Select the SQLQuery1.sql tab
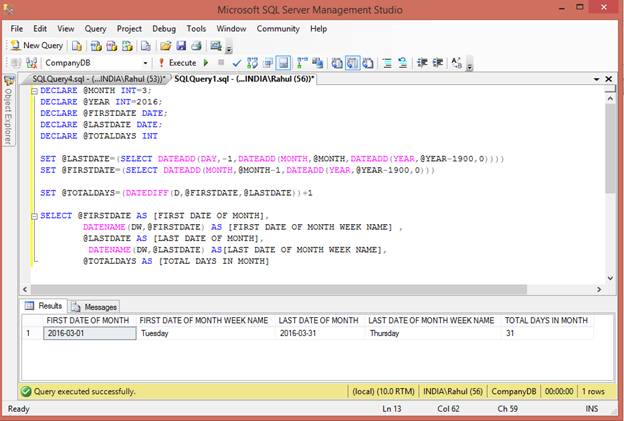This screenshot has width=624, height=421. pos(244,79)
